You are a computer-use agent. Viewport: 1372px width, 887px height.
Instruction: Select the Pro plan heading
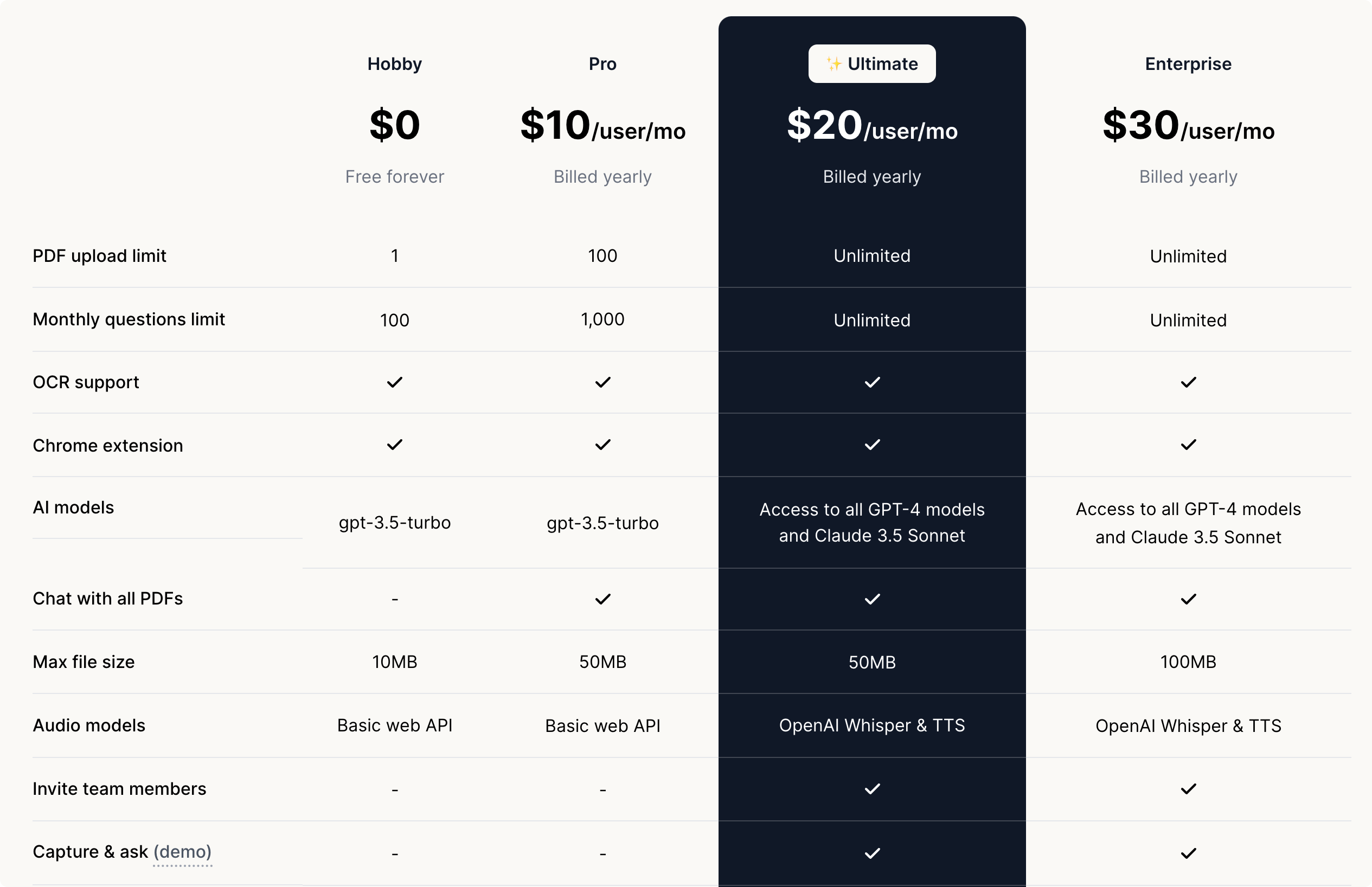tap(602, 64)
